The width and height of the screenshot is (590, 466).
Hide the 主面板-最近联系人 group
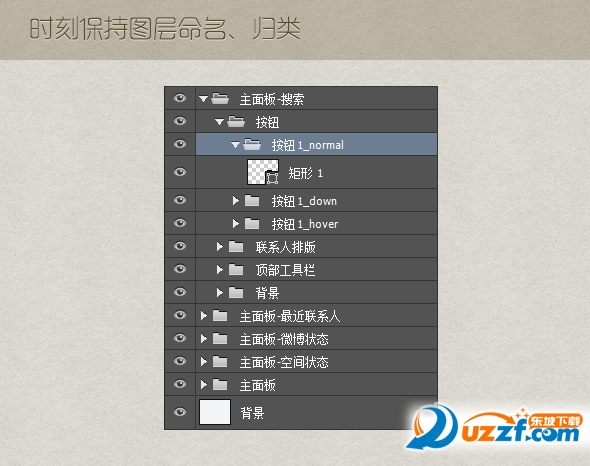pyautogui.click(x=180, y=315)
